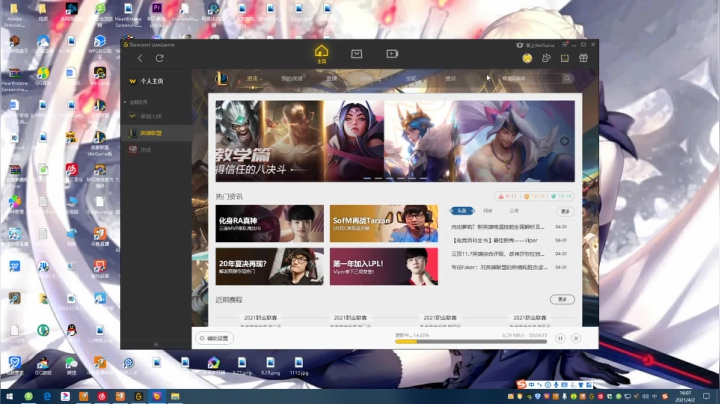Open the Faker interview headline link
This screenshot has height=404, width=720.
499,267
